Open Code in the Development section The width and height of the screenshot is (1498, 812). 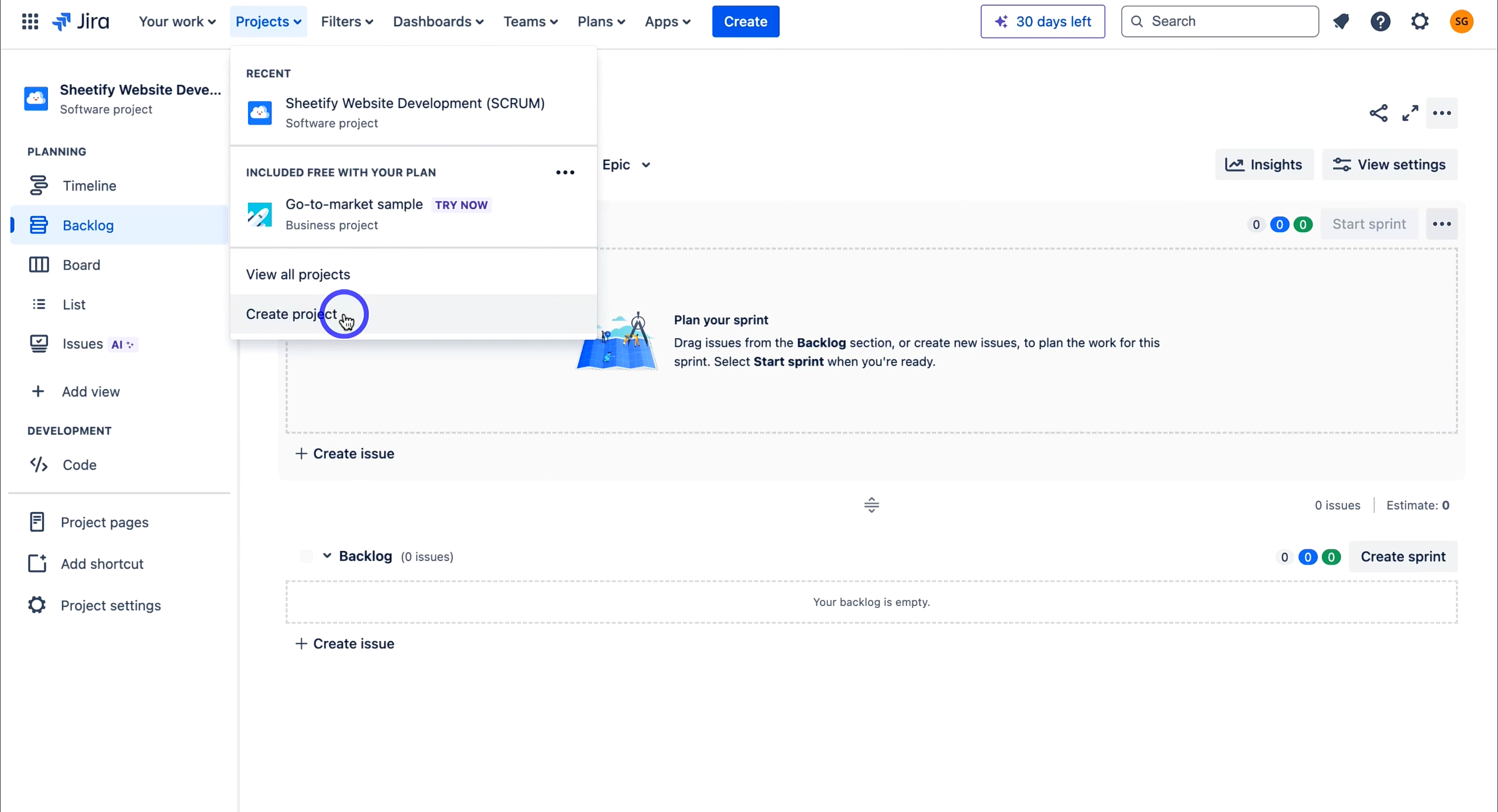tap(119, 465)
